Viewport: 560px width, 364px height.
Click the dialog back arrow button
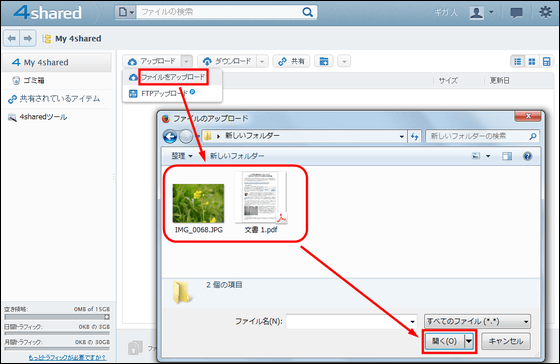[170, 136]
